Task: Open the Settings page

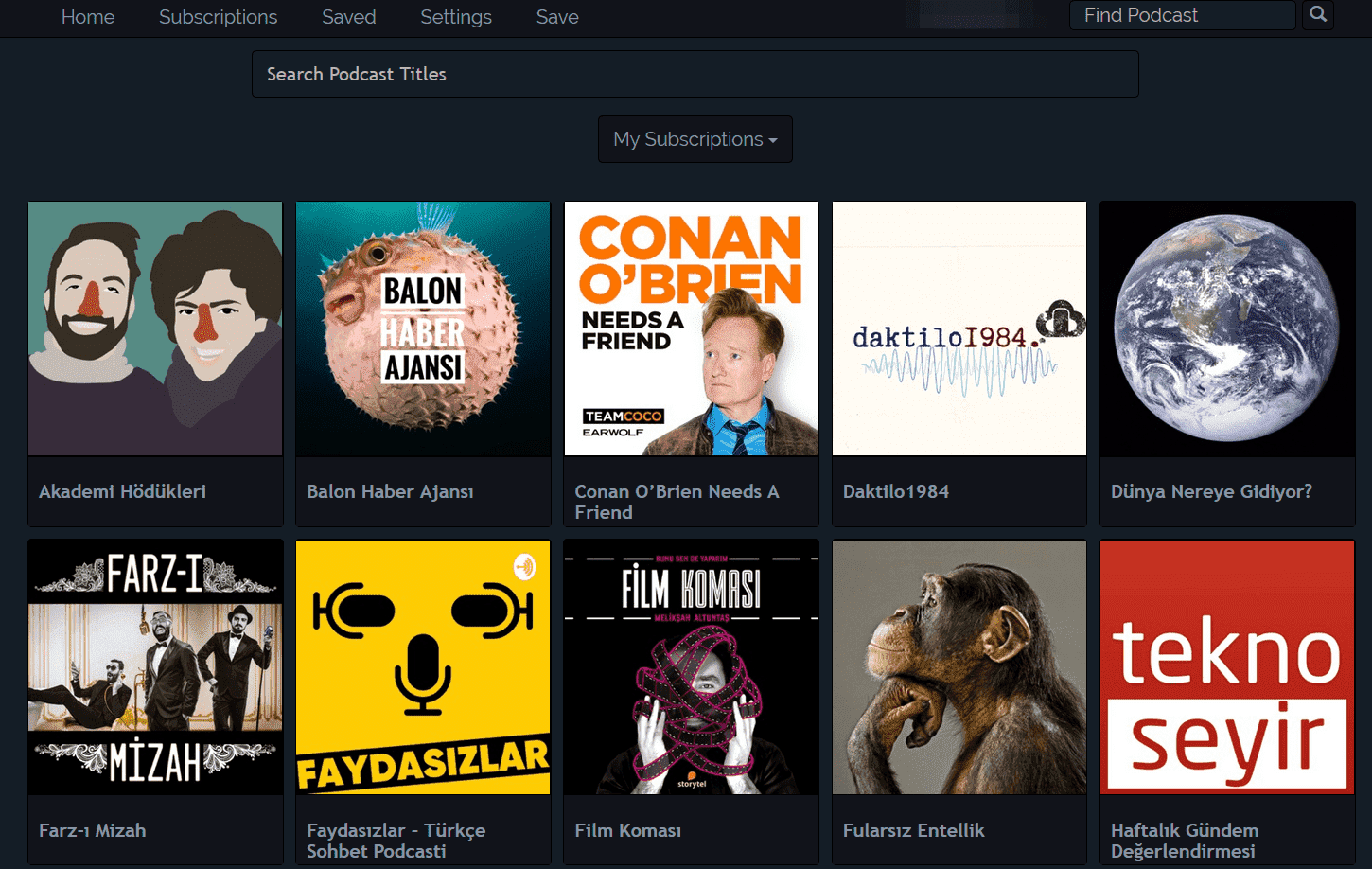Action: coord(456,17)
